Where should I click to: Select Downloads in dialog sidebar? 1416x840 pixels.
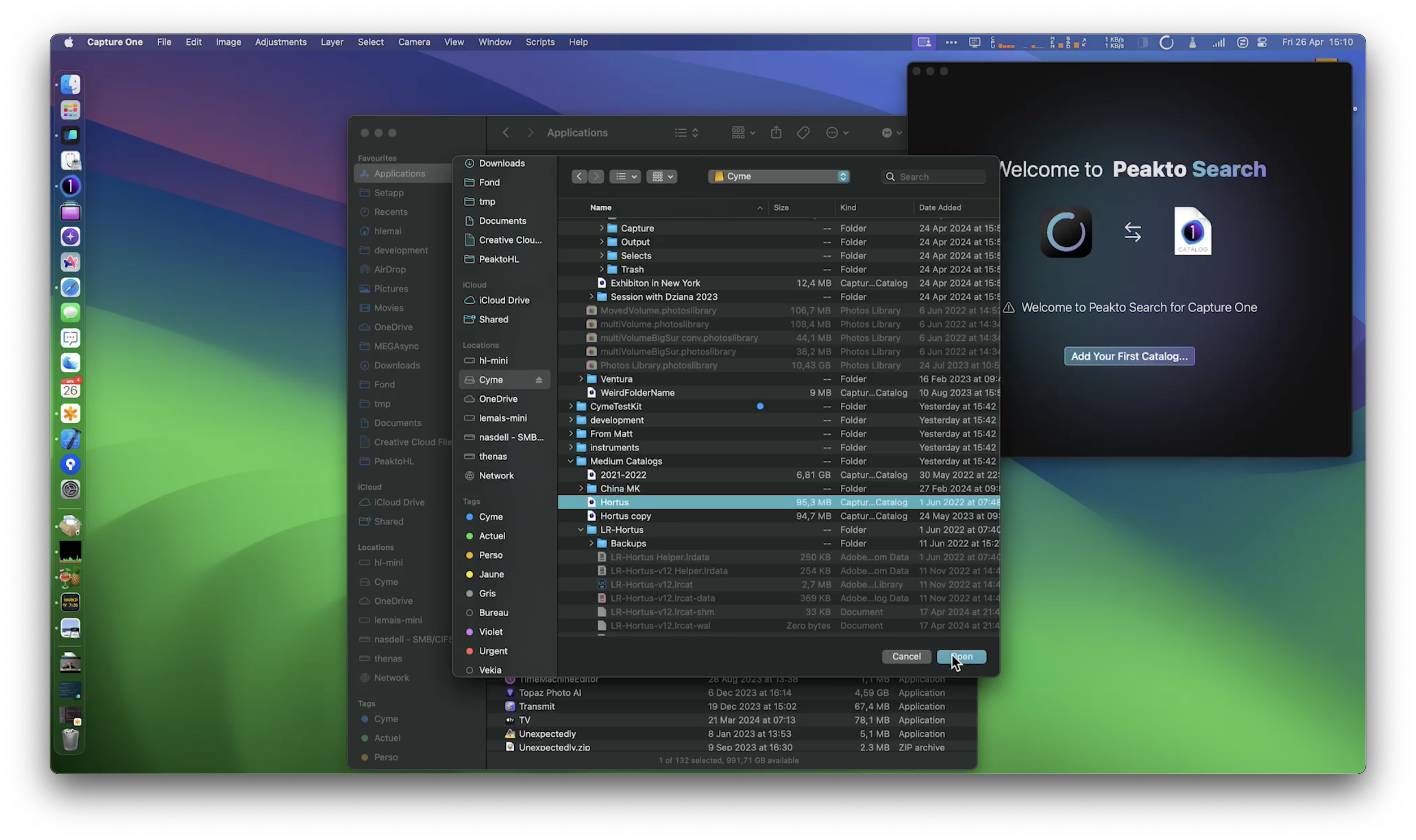(504, 163)
